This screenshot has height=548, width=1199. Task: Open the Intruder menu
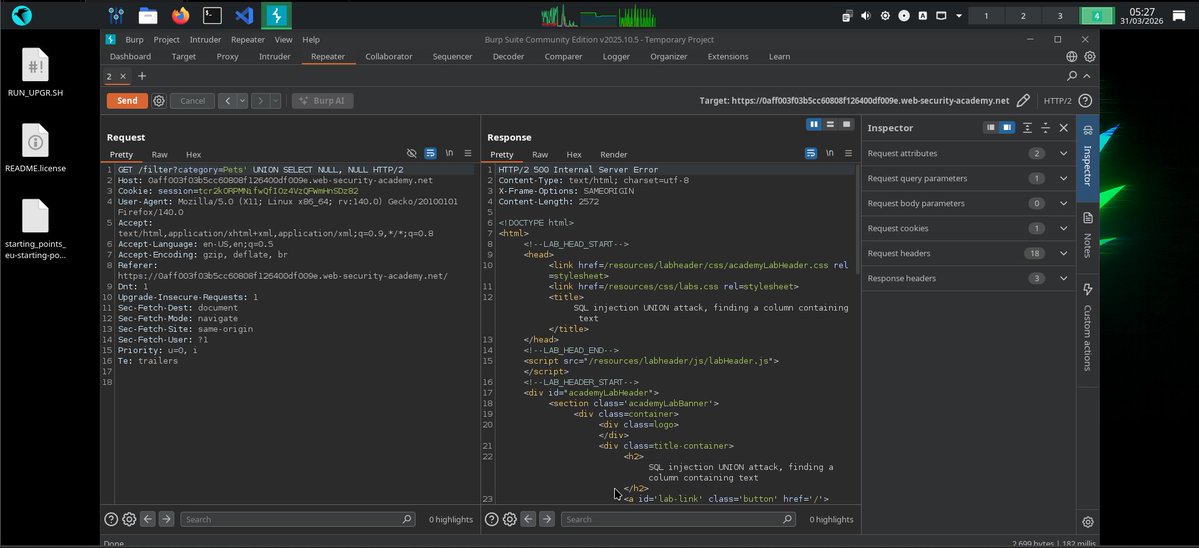(205, 40)
